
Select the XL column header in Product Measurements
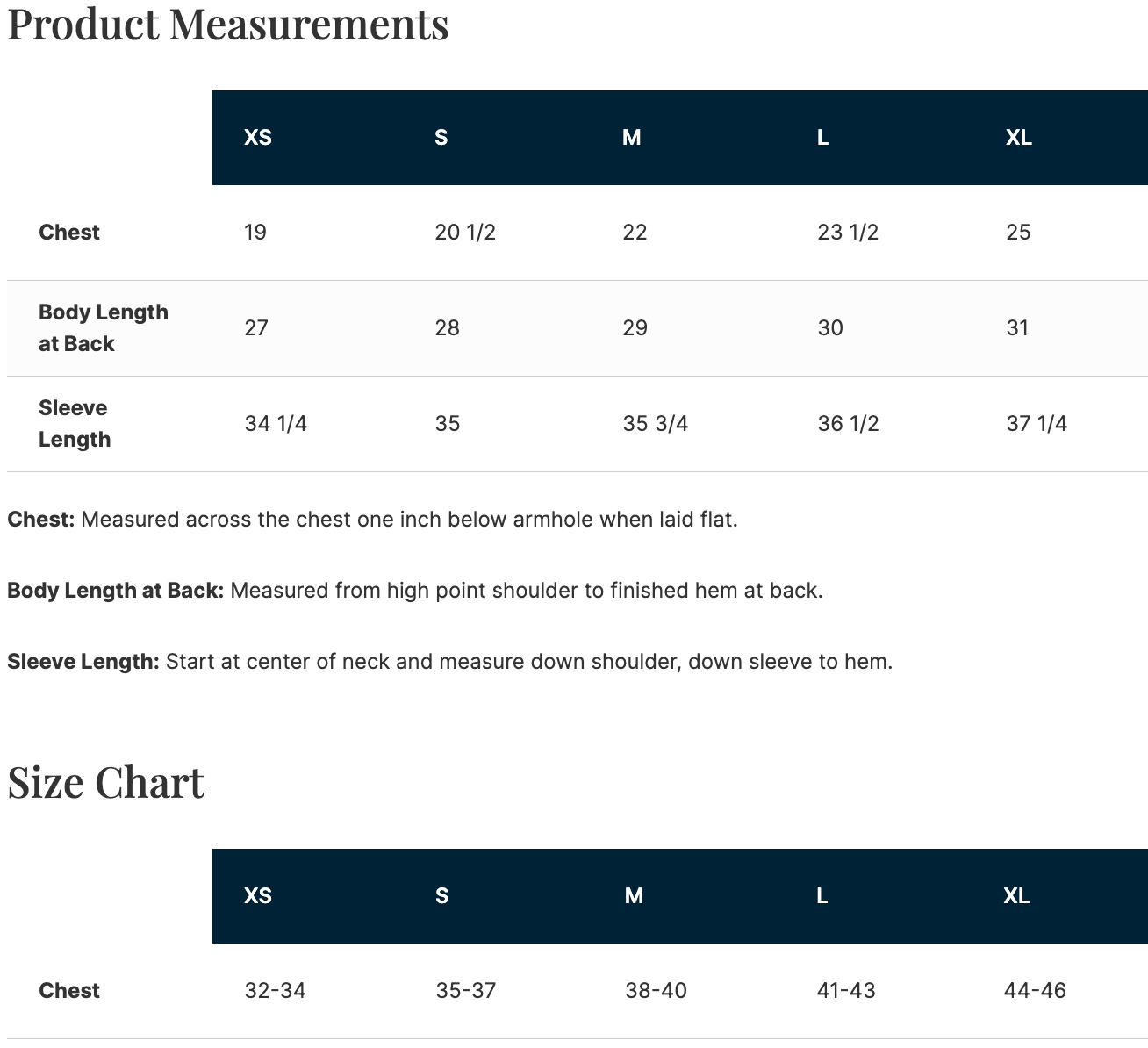click(x=1019, y=138)
